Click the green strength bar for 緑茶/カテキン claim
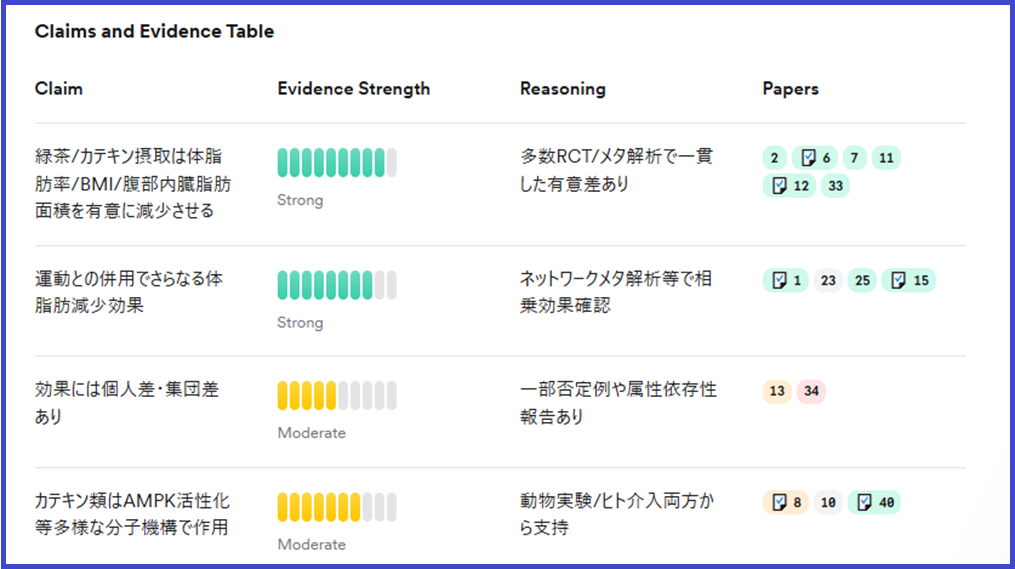Screen dimensions: 1015x569 (x=336, y=162)
